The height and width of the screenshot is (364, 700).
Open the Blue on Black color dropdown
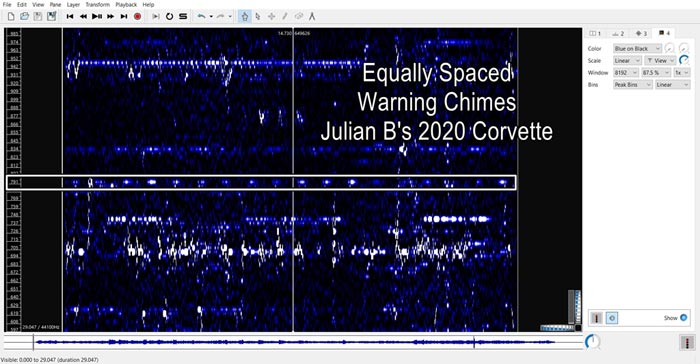click(x=637, y=48)
